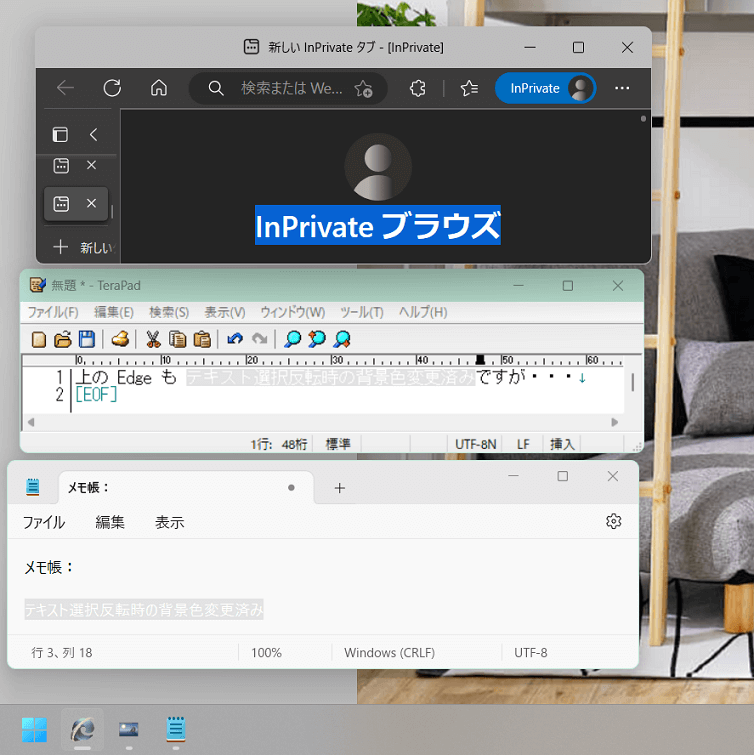
Task: Open the Edge favorites list icon
Action: tap(469, 88)
